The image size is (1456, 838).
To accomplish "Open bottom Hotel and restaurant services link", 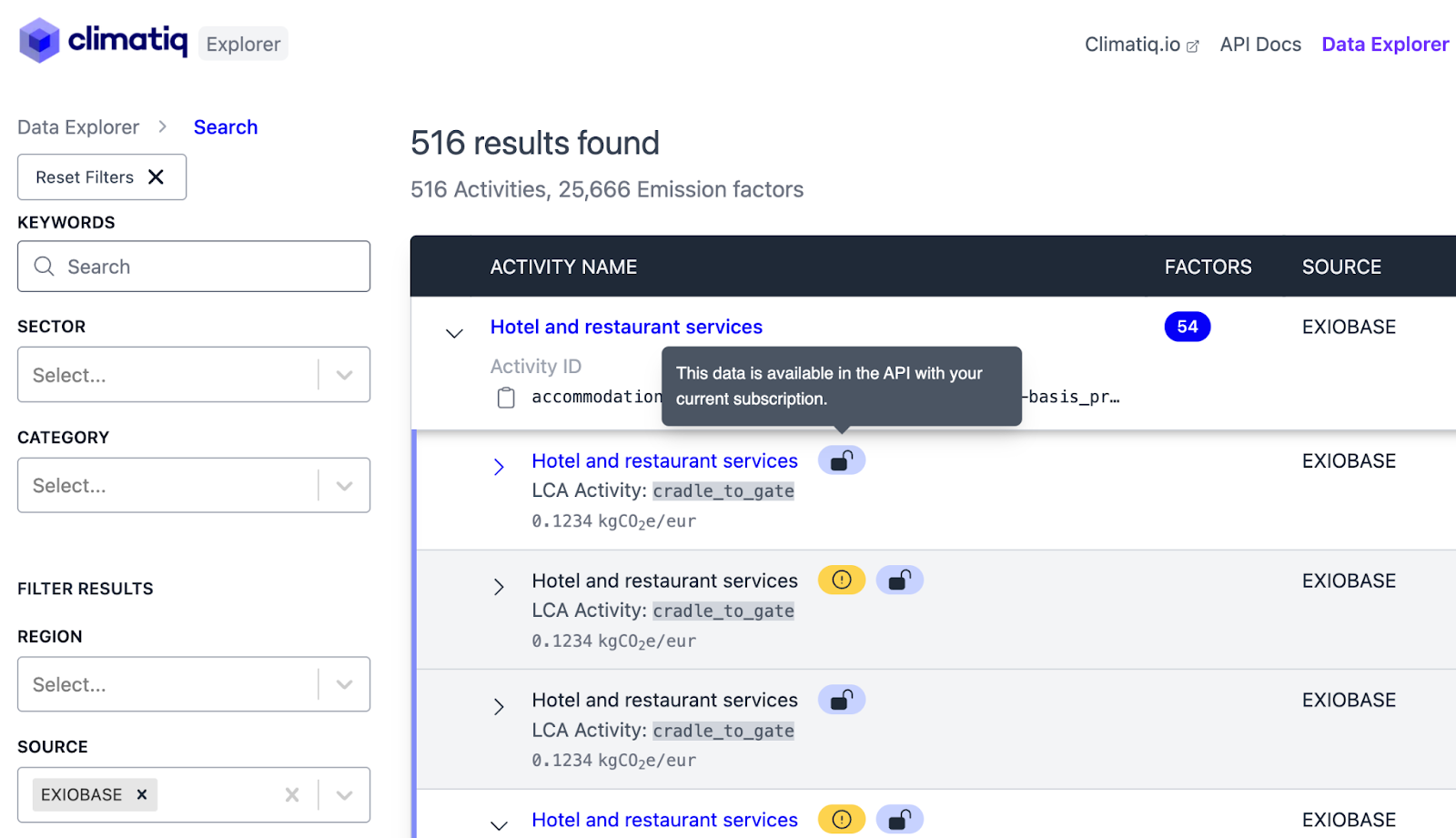I will point(664,820).
